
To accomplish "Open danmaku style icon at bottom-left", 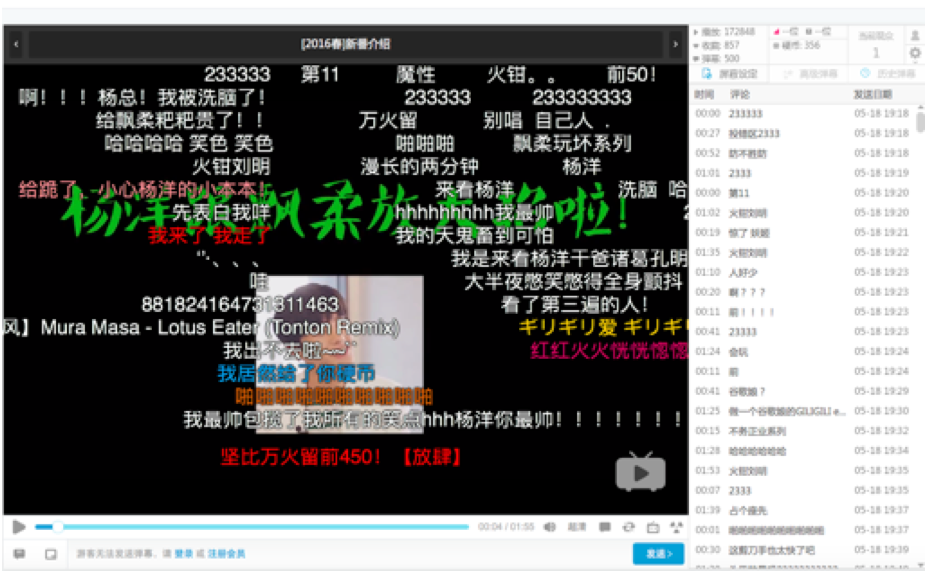I will [x=20, y=554].
